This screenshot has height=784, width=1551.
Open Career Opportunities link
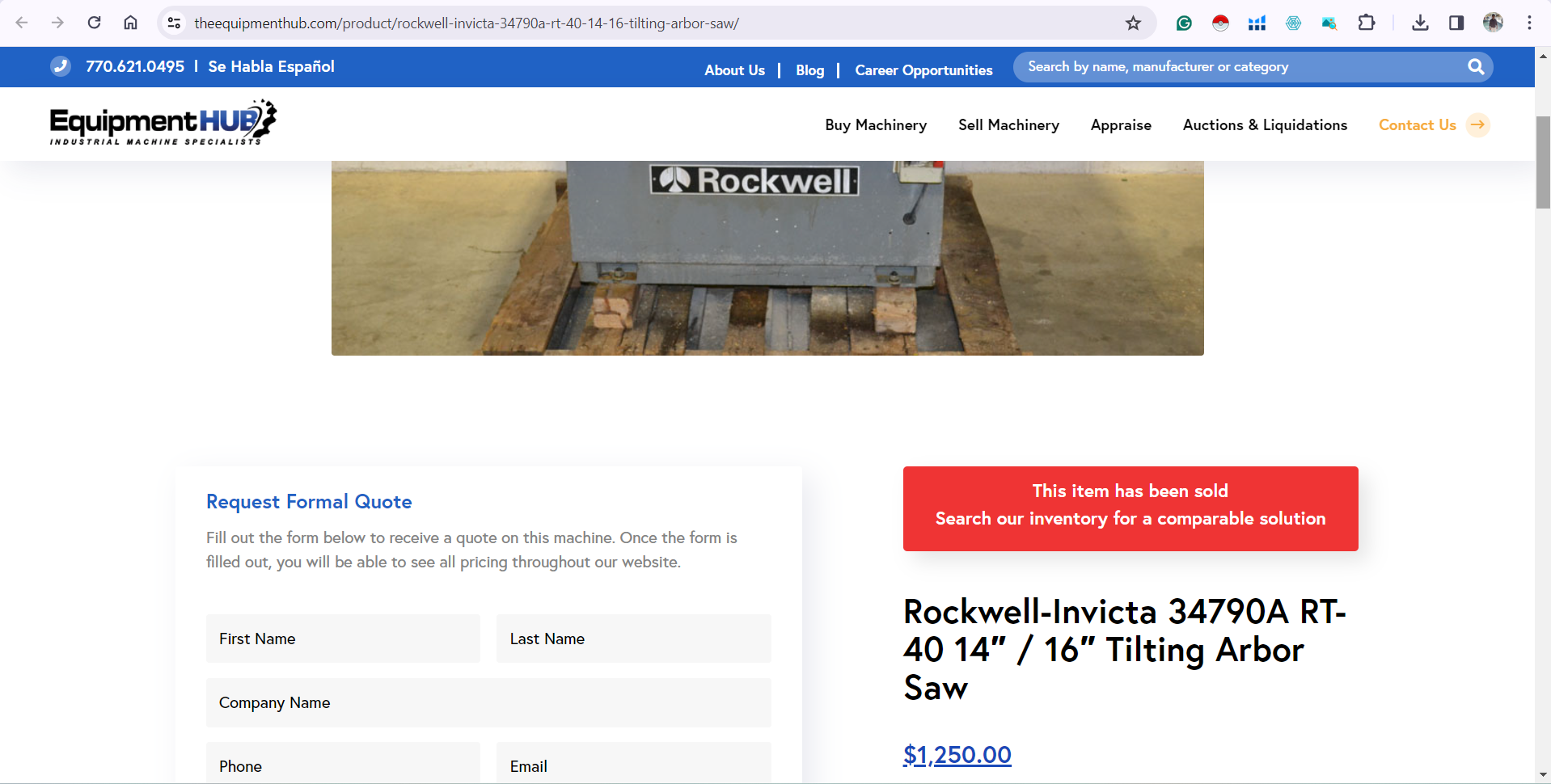pos(923,70)
